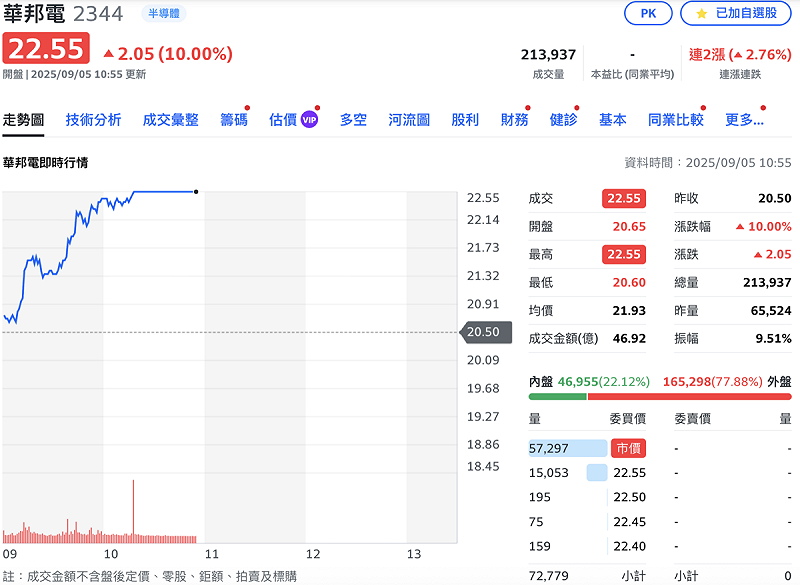Viewport: 800px width, 585px height.
Task: Open the 健診 tab
Action: click(x=563, y=120)
